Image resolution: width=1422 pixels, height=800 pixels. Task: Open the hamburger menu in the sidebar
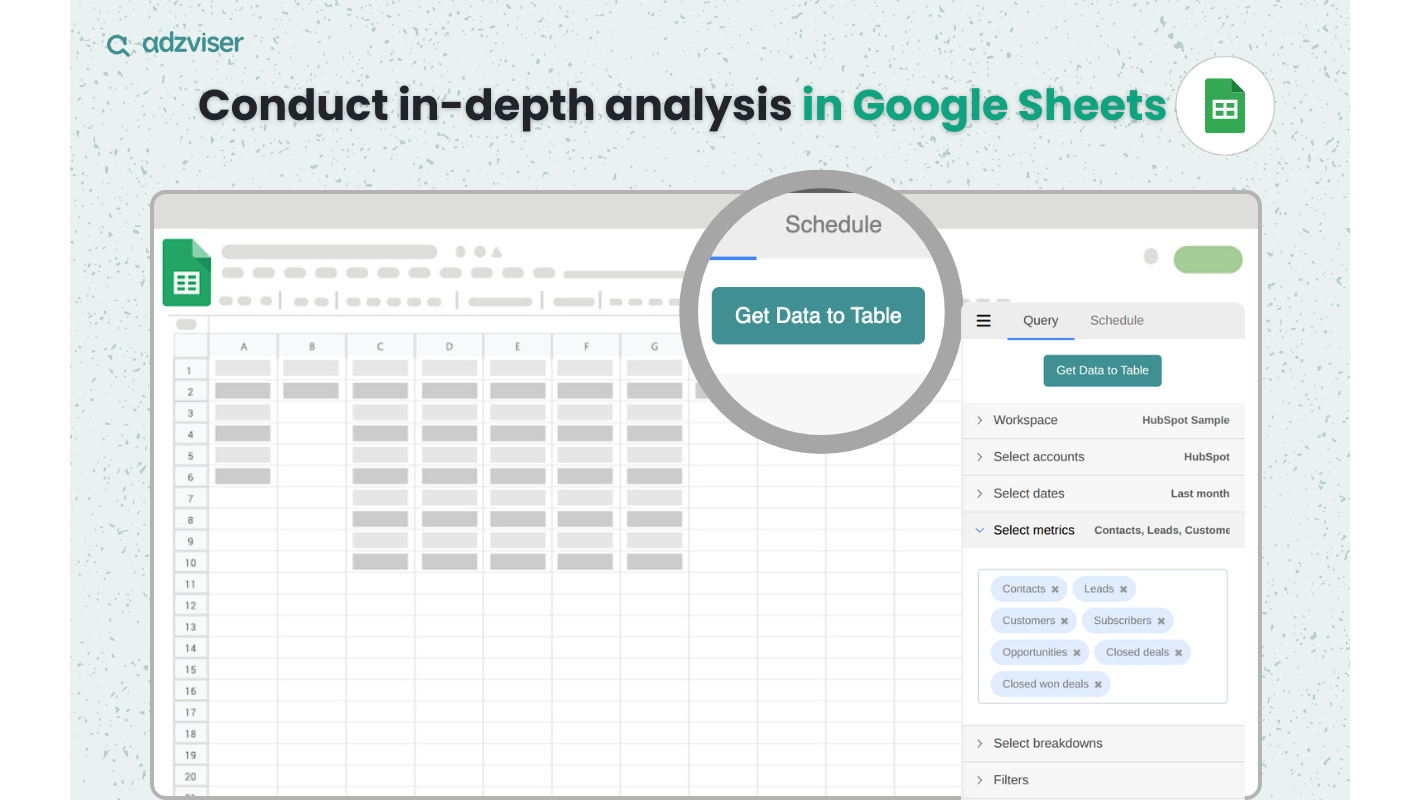(x=983, y=321)
